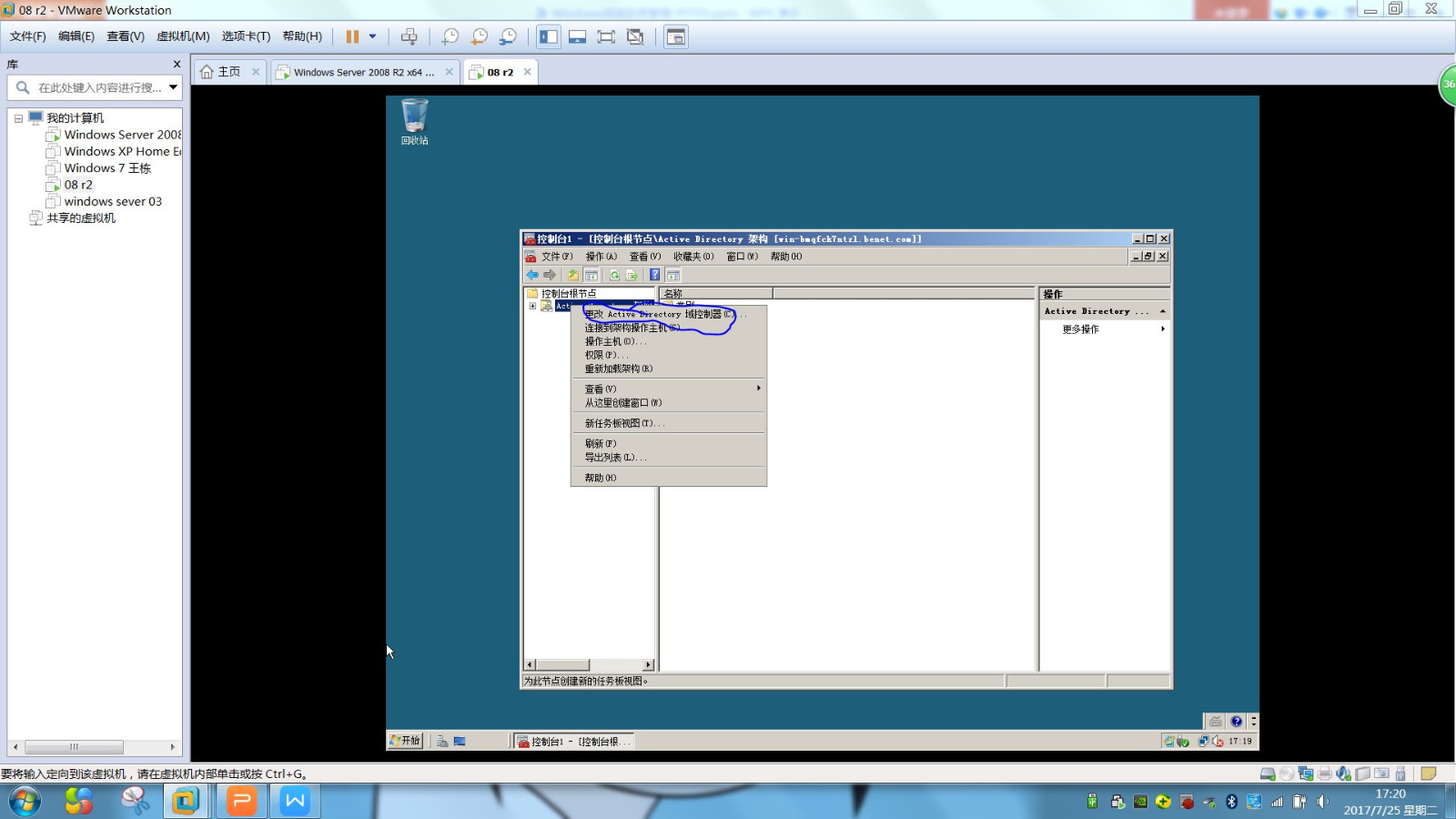
Task: Click the take snapshot clock icon
Action: point(450,36)
